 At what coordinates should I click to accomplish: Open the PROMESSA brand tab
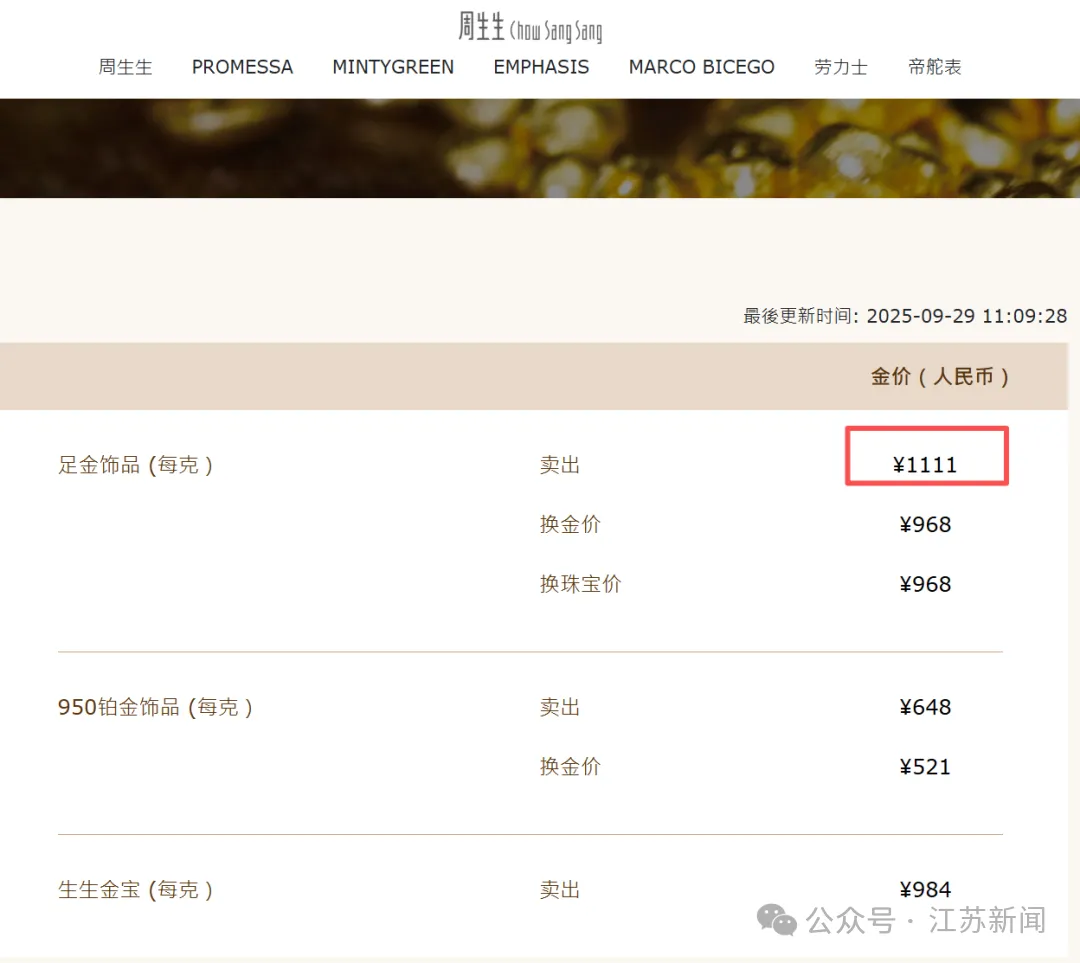242,67
